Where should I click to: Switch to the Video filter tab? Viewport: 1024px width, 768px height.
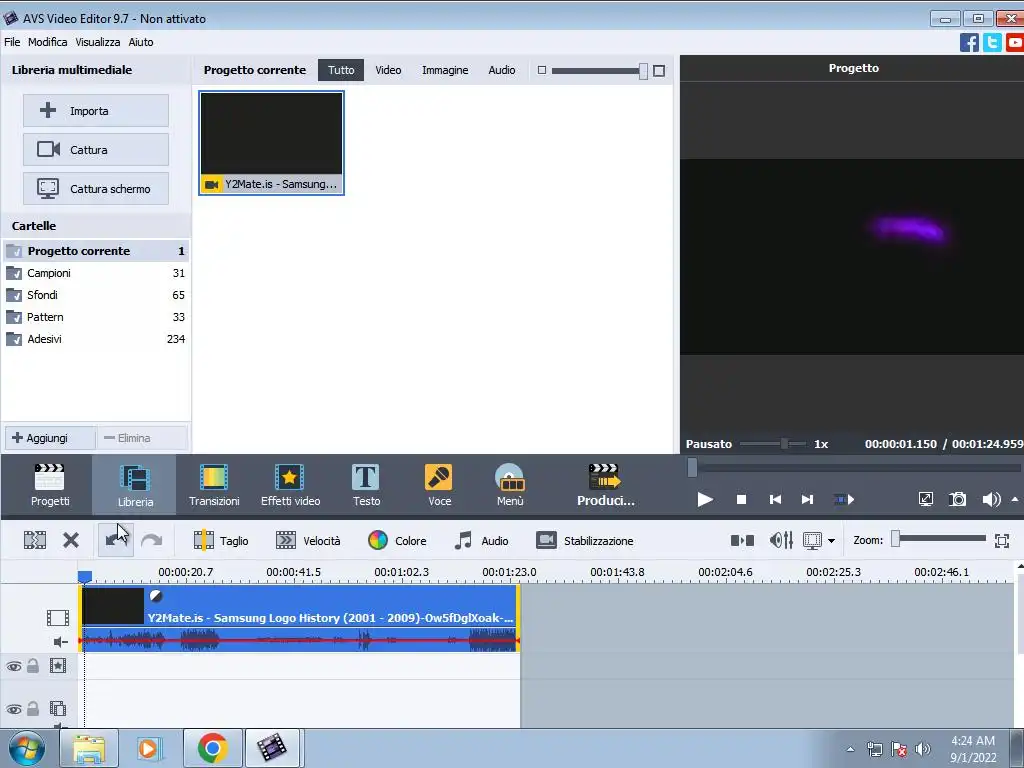click(388, 70)
